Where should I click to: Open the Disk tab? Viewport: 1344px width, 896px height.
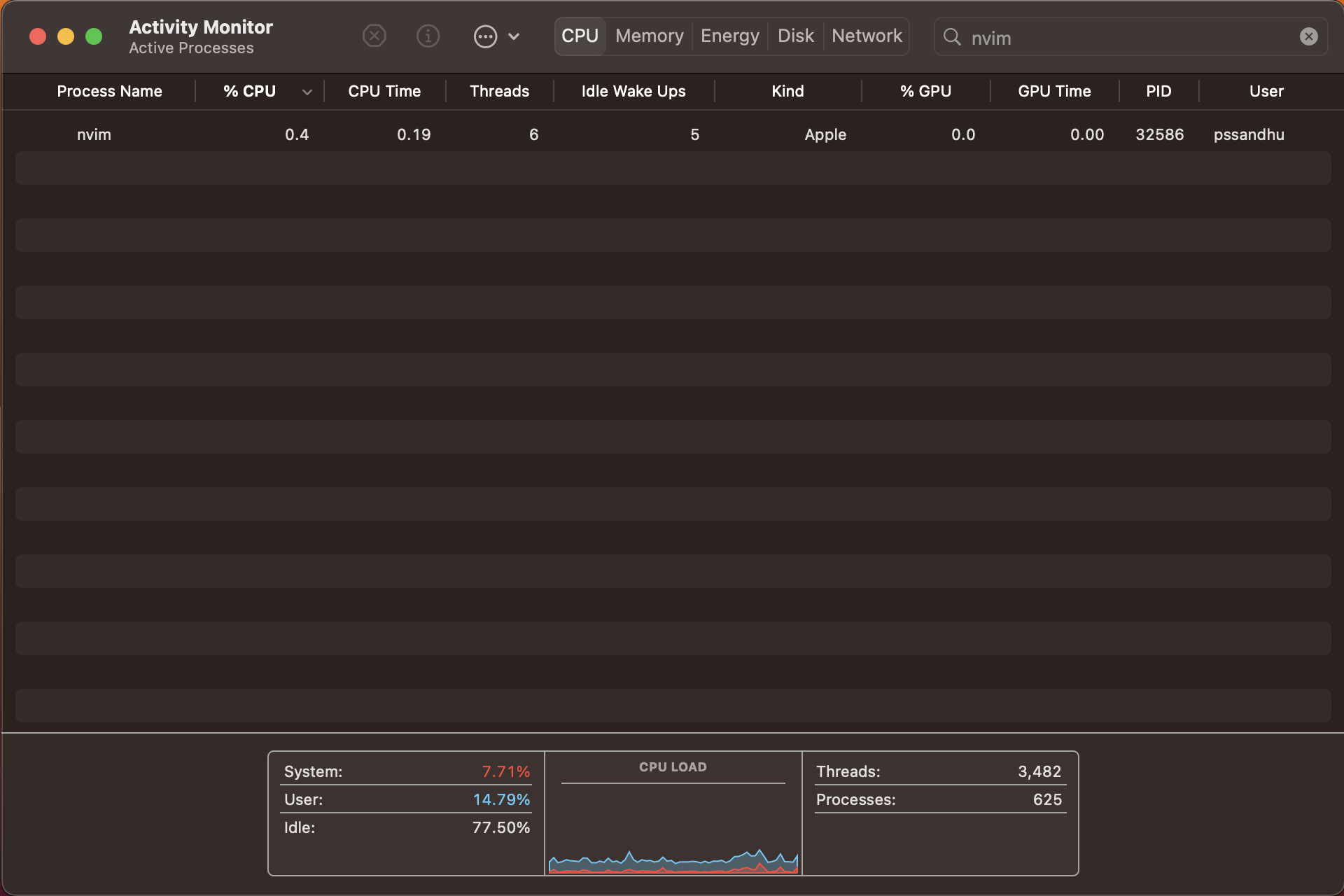coord(795,36)
